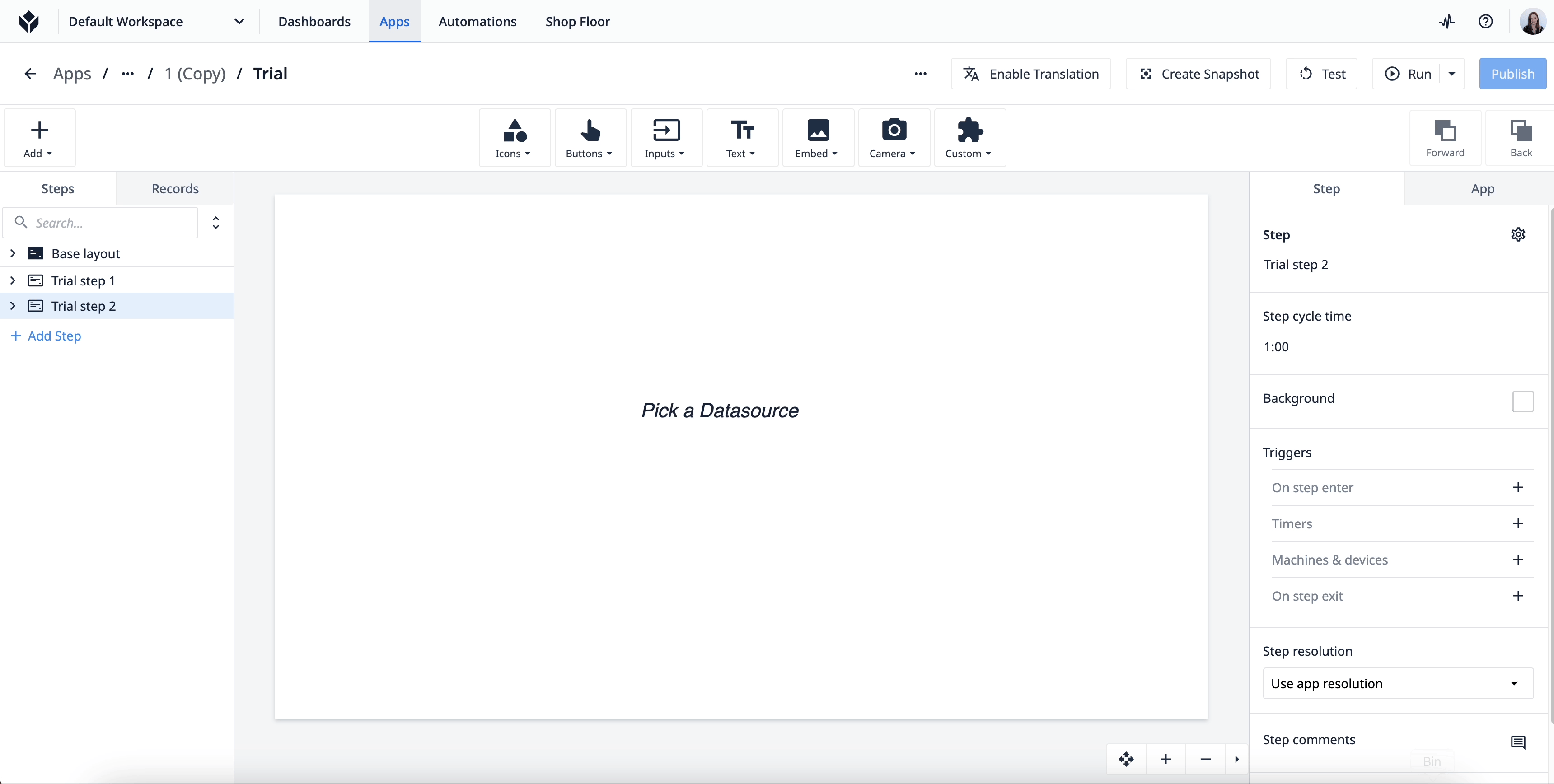Click the Icons toolbar button
Image resolution: width=1554 pixels, height=784 pixels.
point(513,138)
